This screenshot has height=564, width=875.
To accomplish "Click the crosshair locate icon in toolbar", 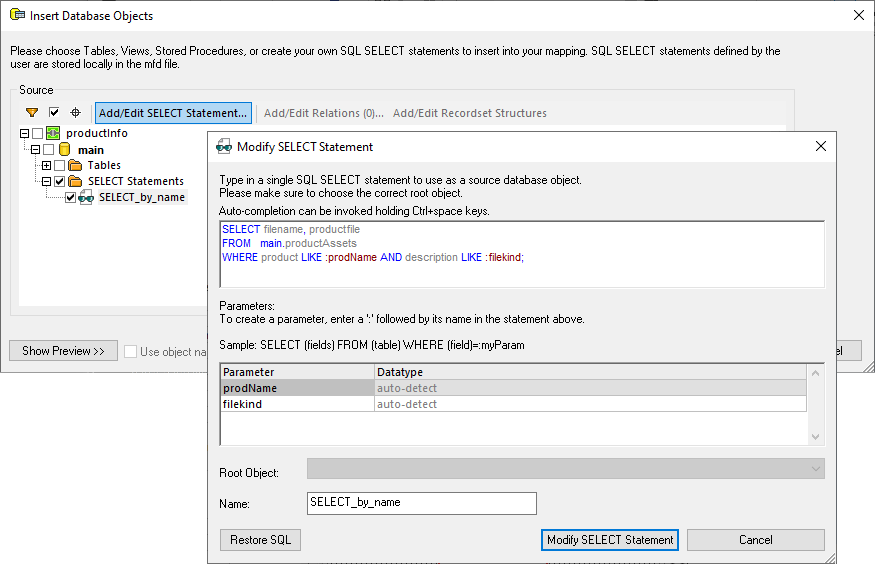I will click(x=75, y=113).
